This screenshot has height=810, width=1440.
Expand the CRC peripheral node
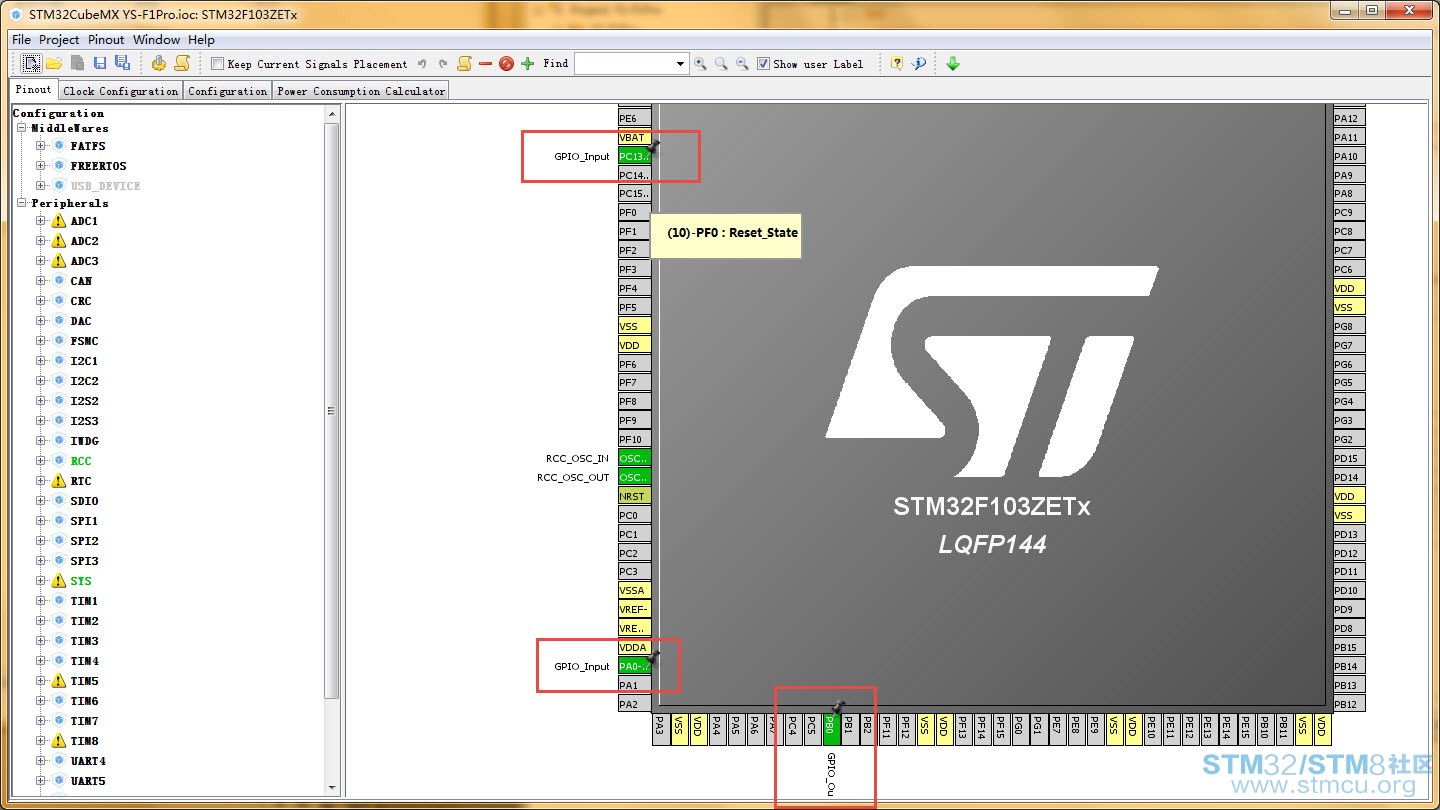pos(41,301)
